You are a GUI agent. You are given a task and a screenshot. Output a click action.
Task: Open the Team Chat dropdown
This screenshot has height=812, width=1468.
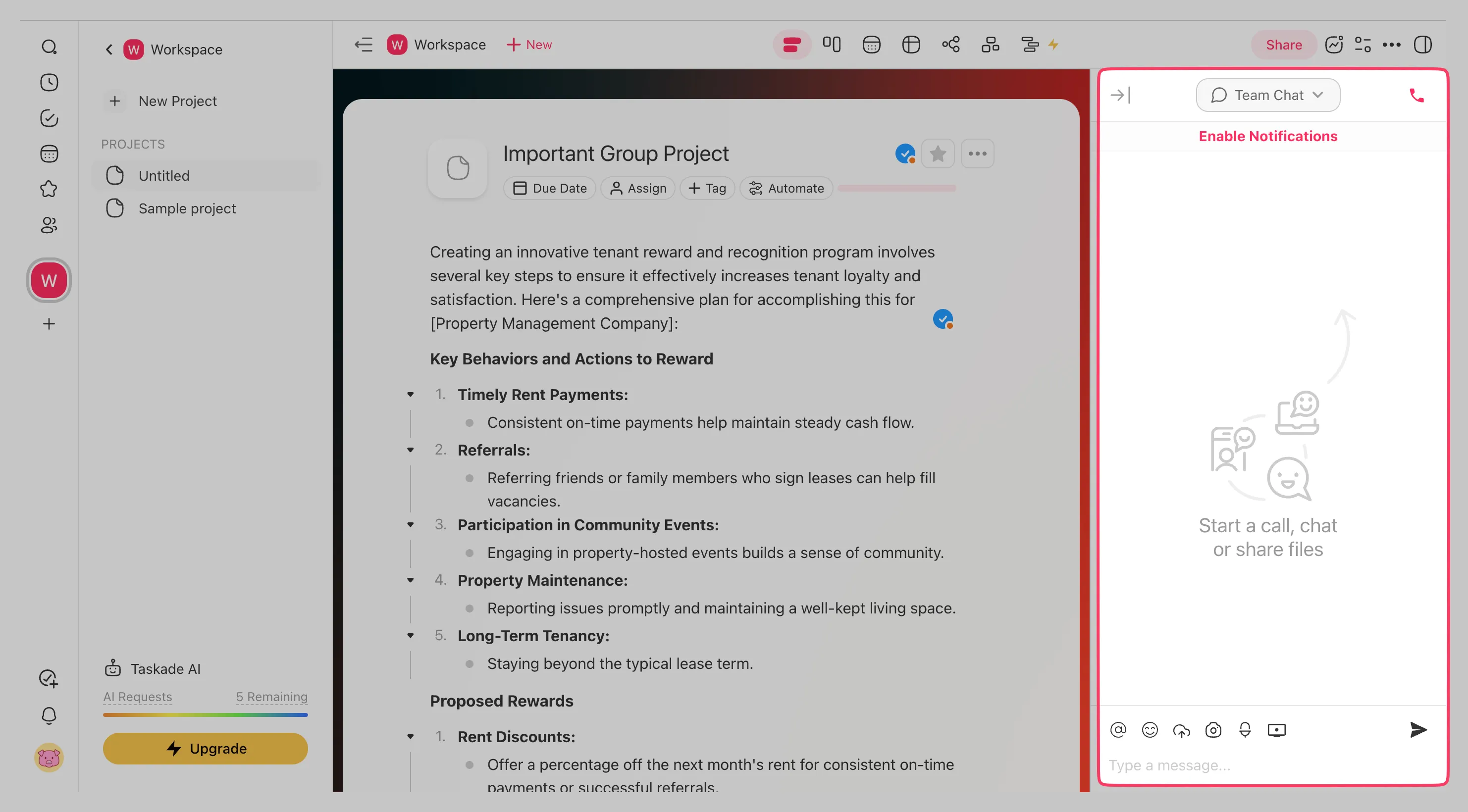coord(1267,95)
